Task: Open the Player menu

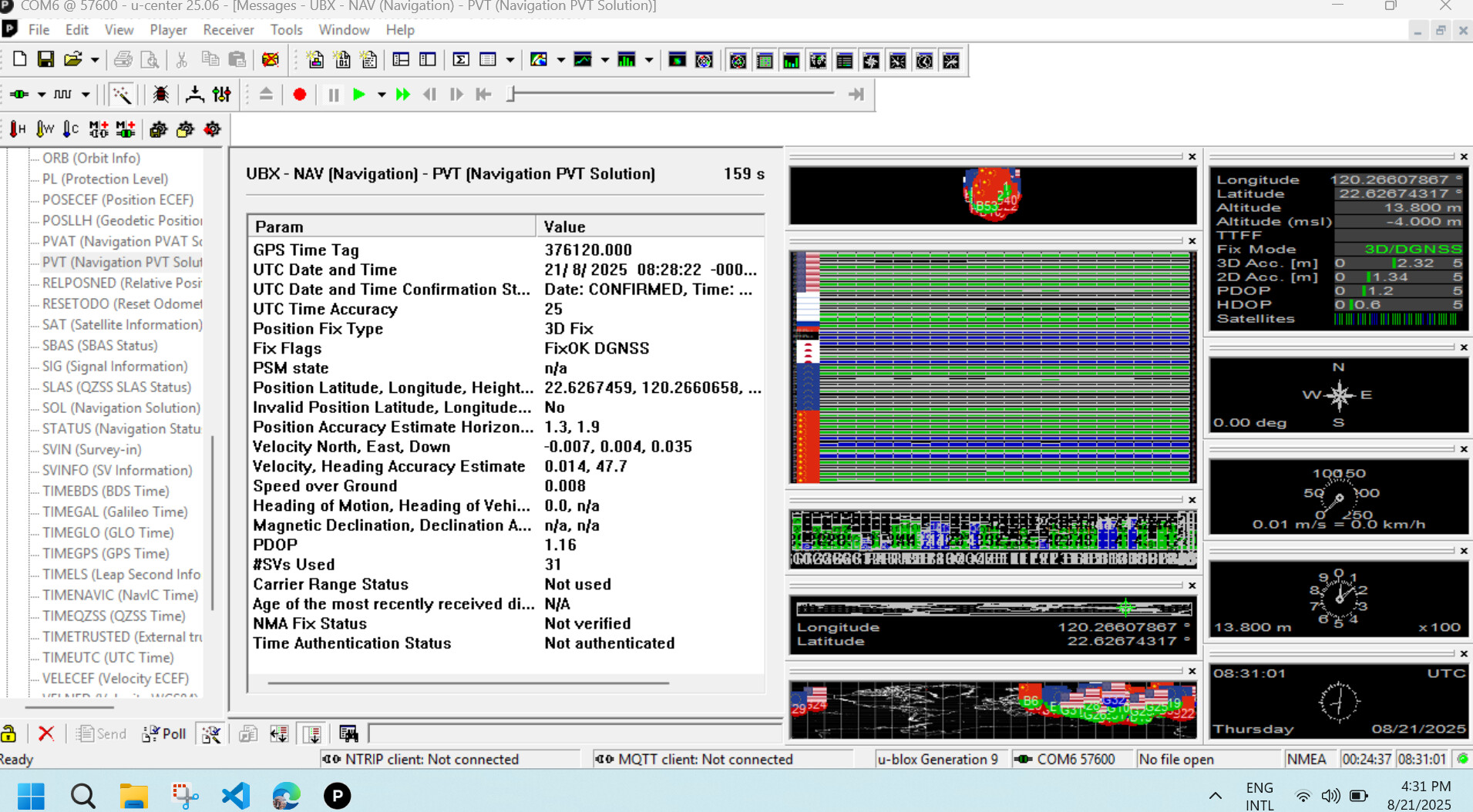Action: click(168, 29)
